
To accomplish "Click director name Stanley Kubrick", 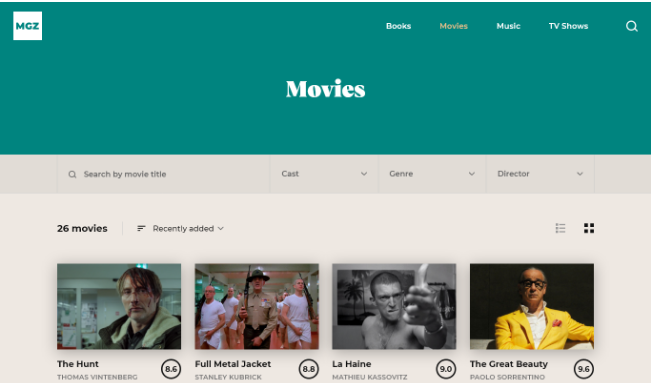I will pos(228,377).
